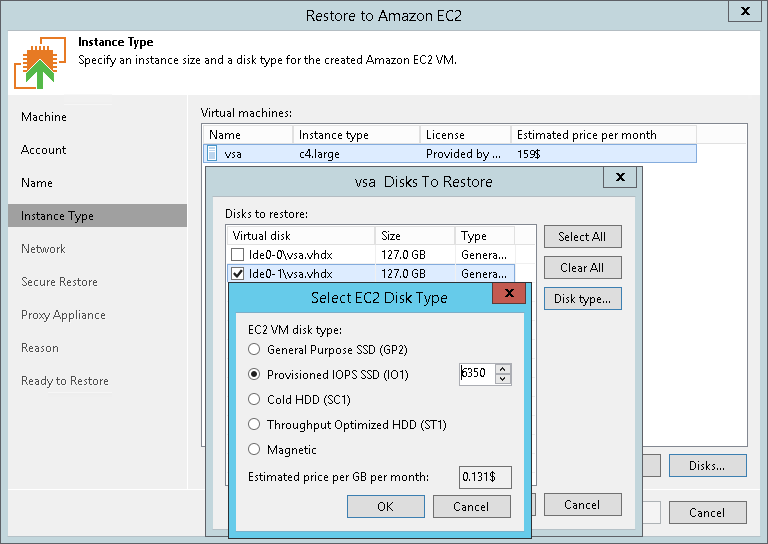
Task: Select the c4.large instance type cell
Action: (x=319, y=154)
